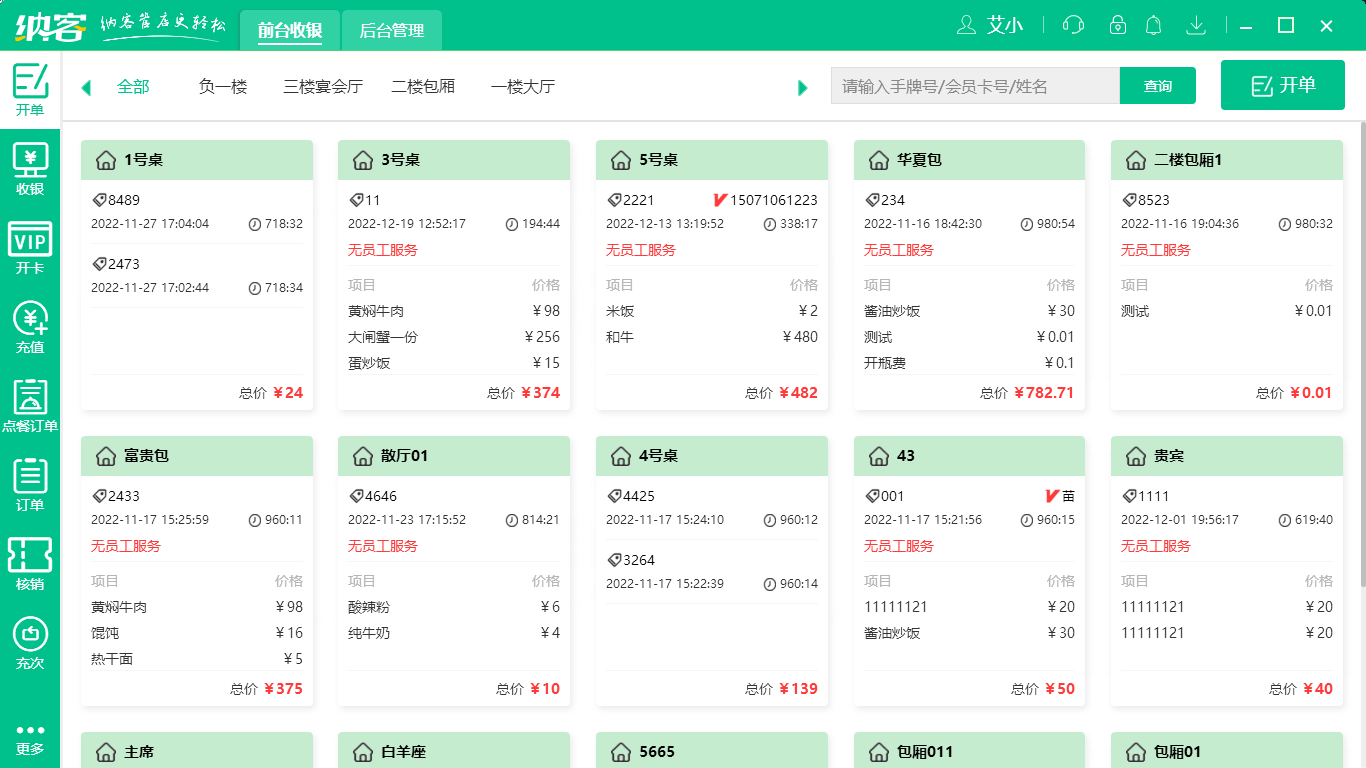Open the 充次 punch-card icon
Viewport: 1366px width, 768px height.
tap(30, 641)
